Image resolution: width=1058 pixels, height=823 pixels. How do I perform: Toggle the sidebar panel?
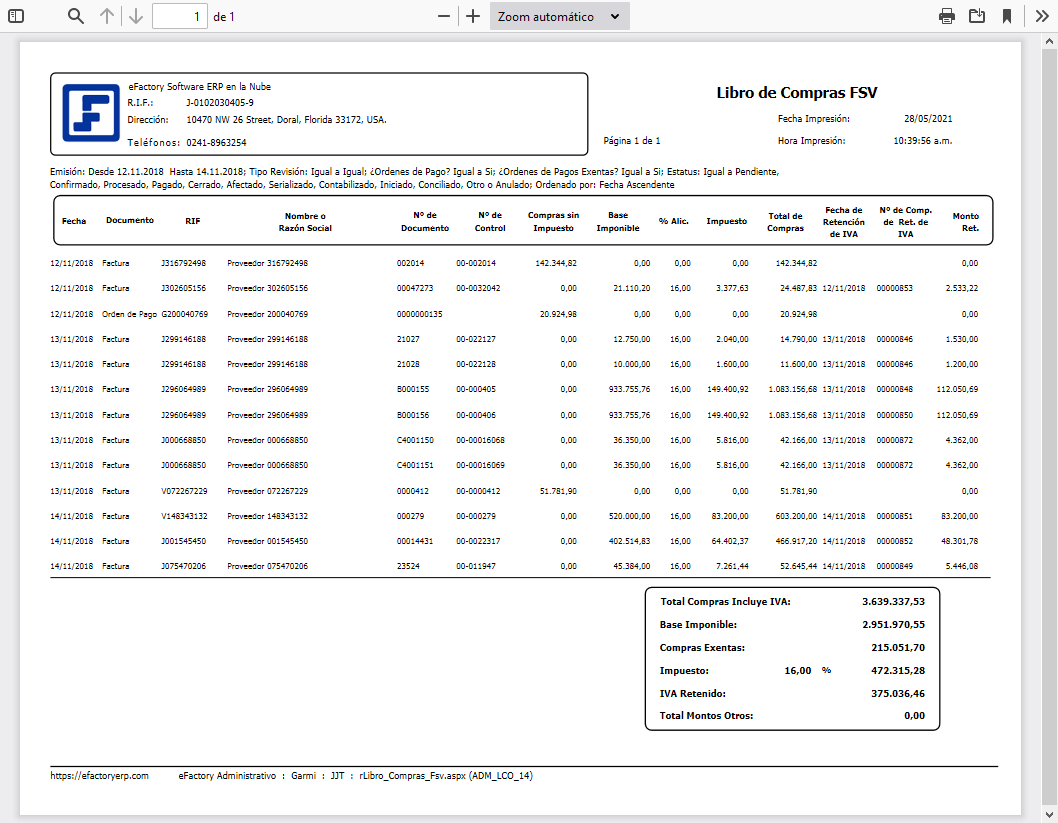[x=16, y=16]
